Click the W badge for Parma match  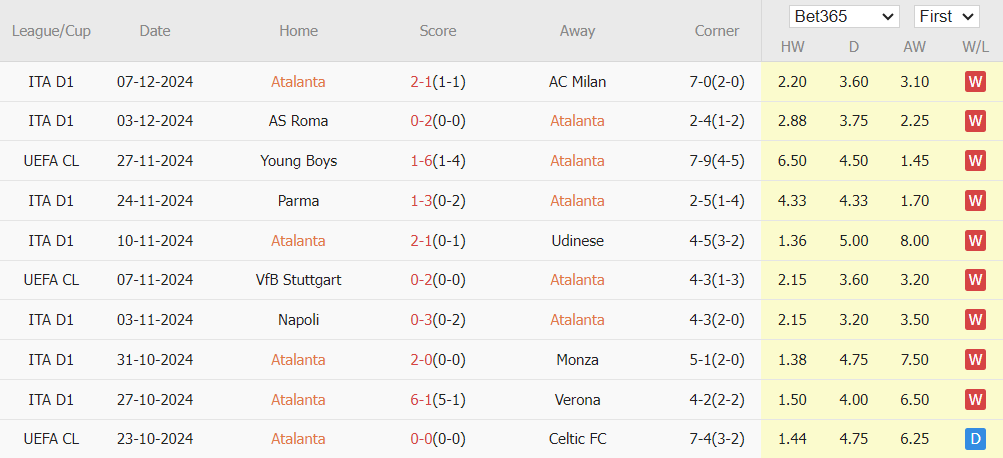click(975, 201)
